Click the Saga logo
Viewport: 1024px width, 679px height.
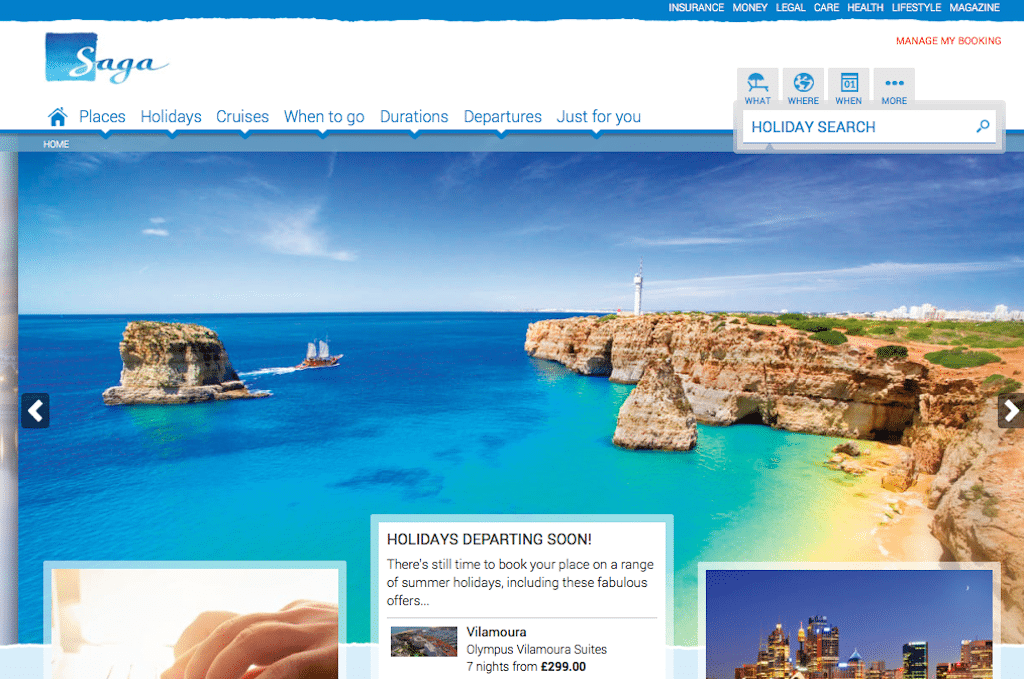106,58
